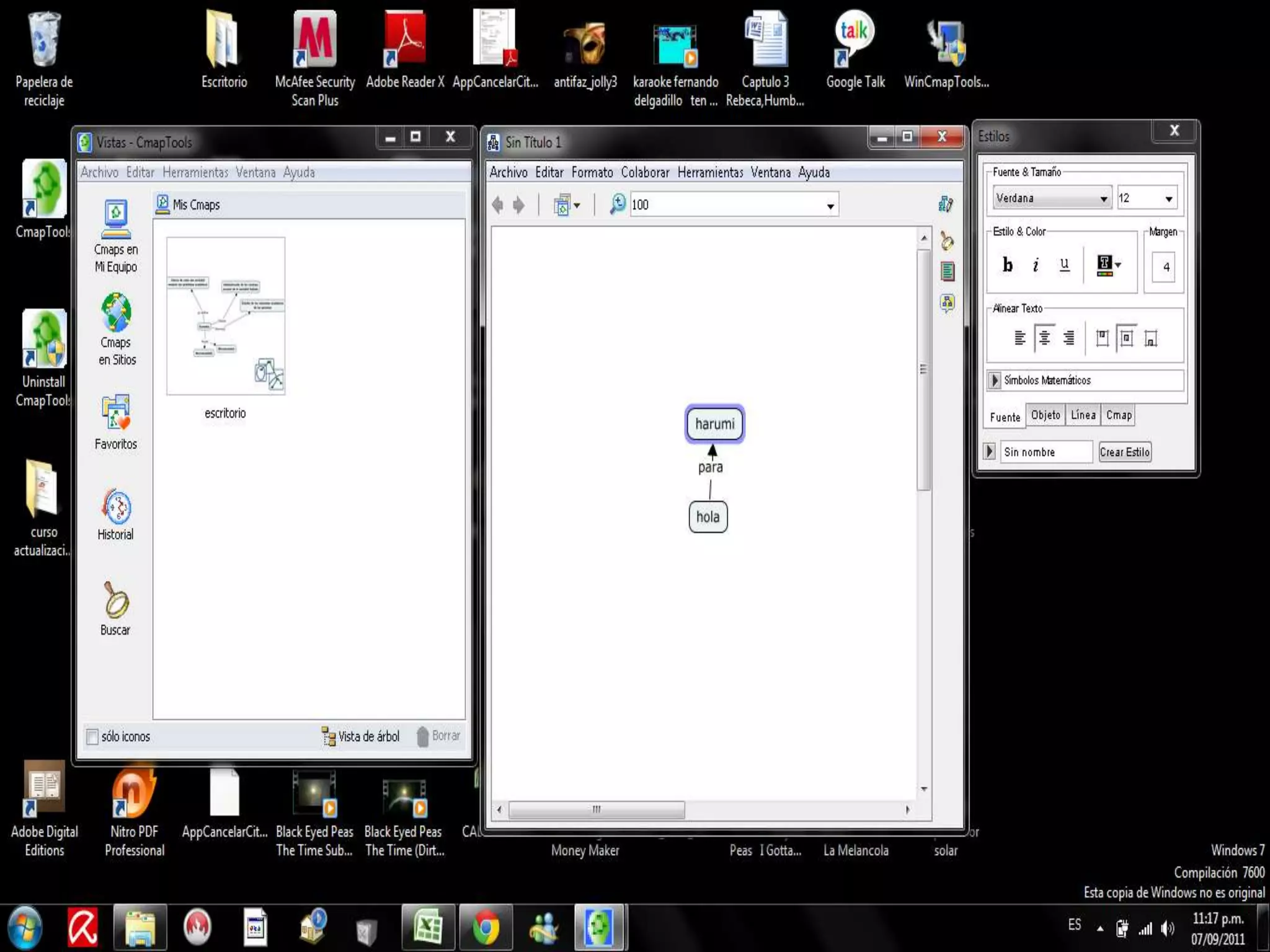Open the text color picker button
This screenshot has height=952, width=1270.
(x=1108, y=265)
